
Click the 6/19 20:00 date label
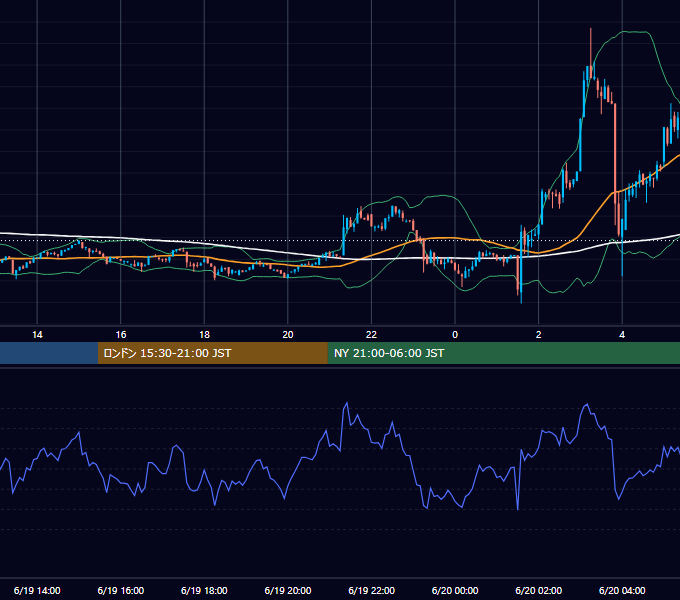(x=288, y=590)
